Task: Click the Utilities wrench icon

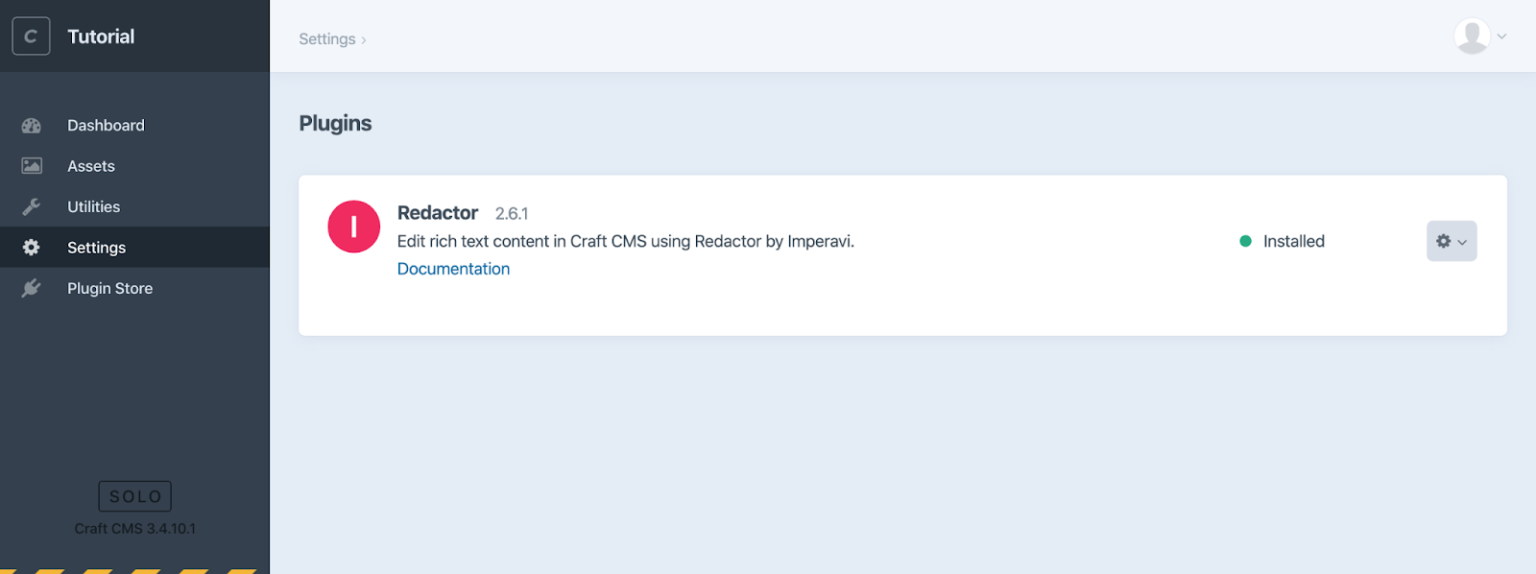Action: (x=31, y=207)
